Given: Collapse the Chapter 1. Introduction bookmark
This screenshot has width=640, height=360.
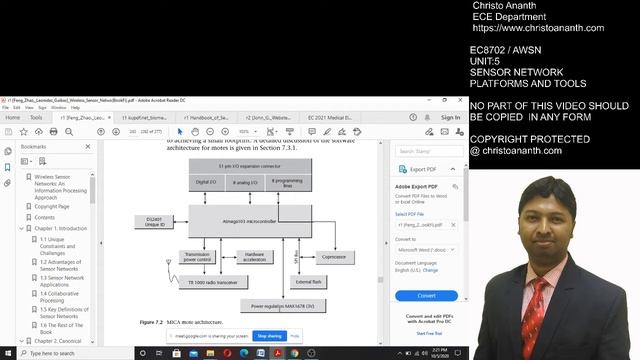Looking at the screenshot, I should coord(22,229).
